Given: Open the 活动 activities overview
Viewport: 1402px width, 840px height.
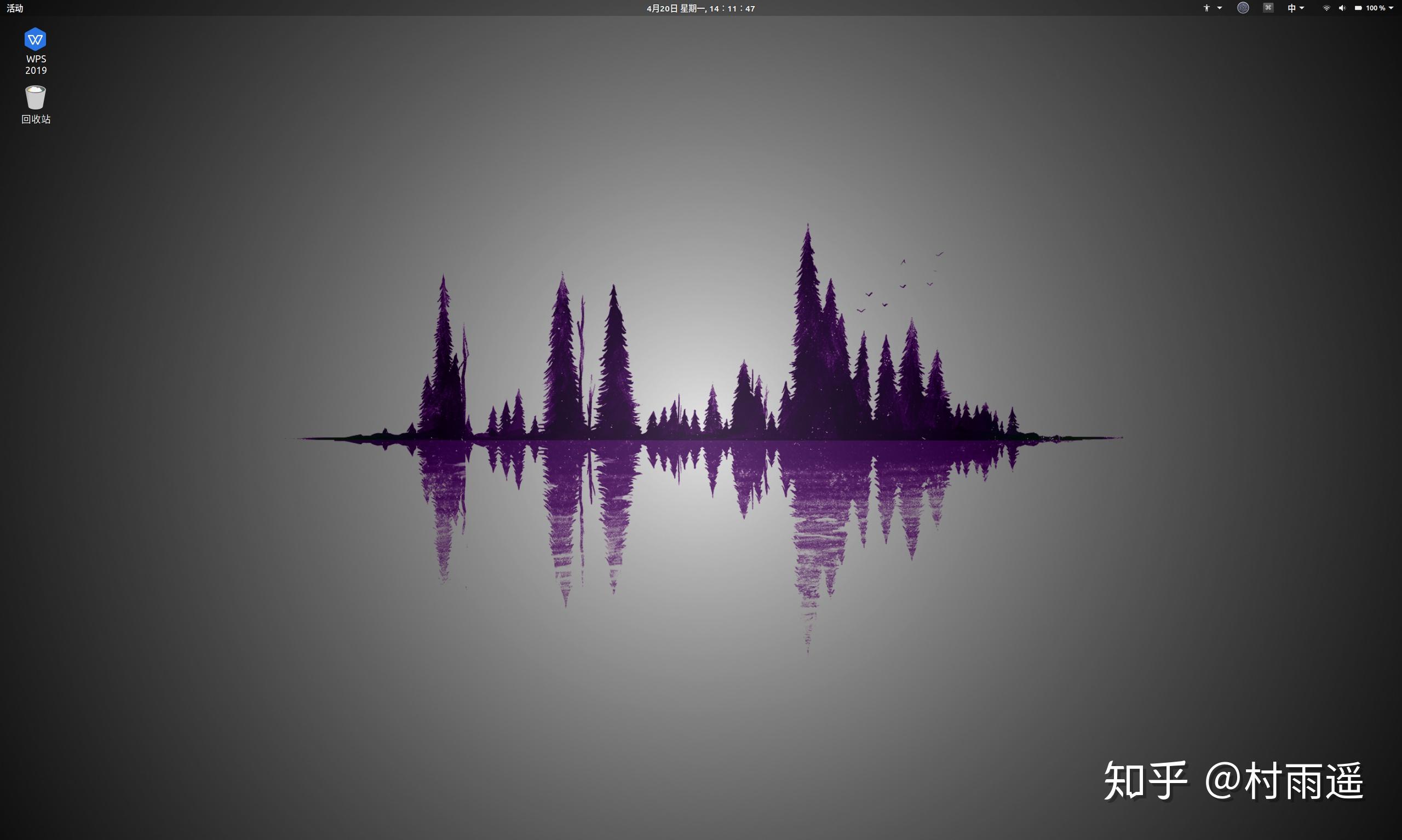Looking at the screenshot, I should (15, 8).
